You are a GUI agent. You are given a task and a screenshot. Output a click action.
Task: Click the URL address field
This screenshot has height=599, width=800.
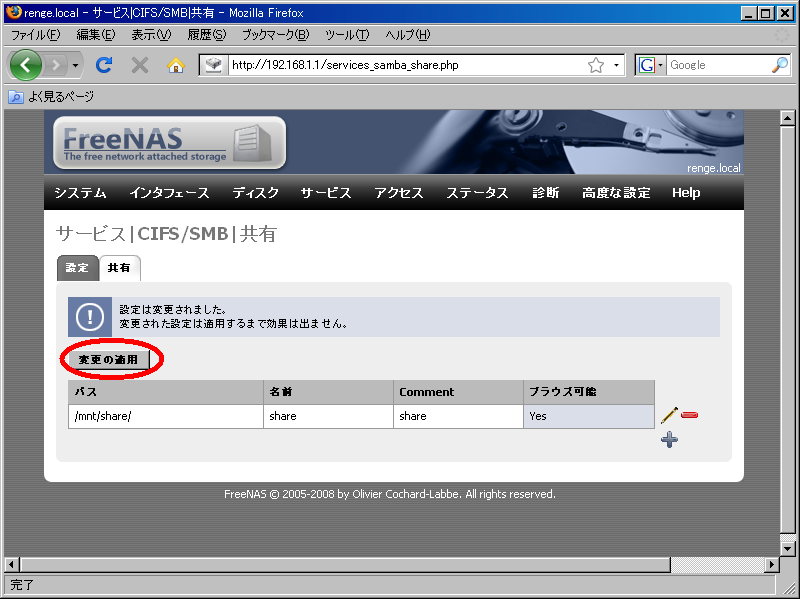pos(407,65)
